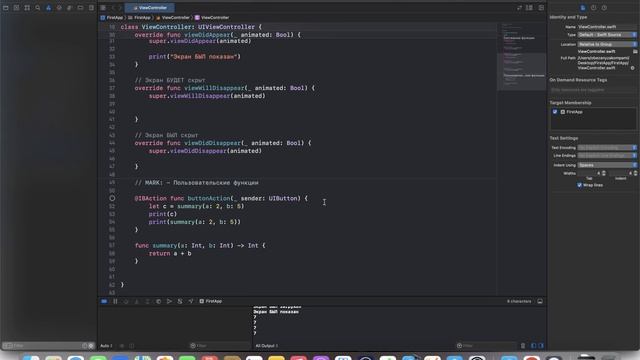Screen dimensions: 640x360
Task: Click the Step into debug button
Action: pos(137,301)
